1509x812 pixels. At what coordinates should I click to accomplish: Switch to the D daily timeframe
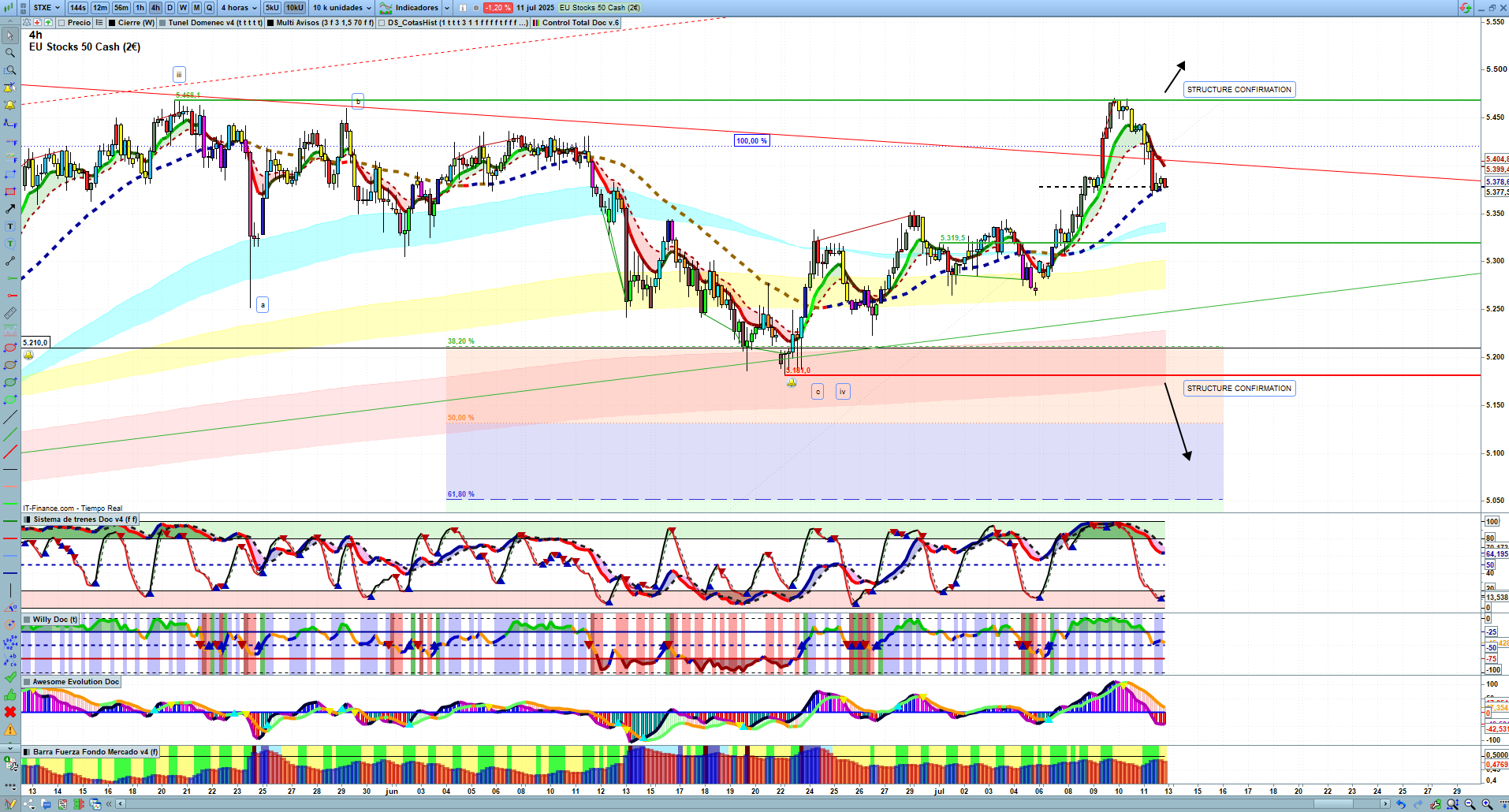point(170,8)
